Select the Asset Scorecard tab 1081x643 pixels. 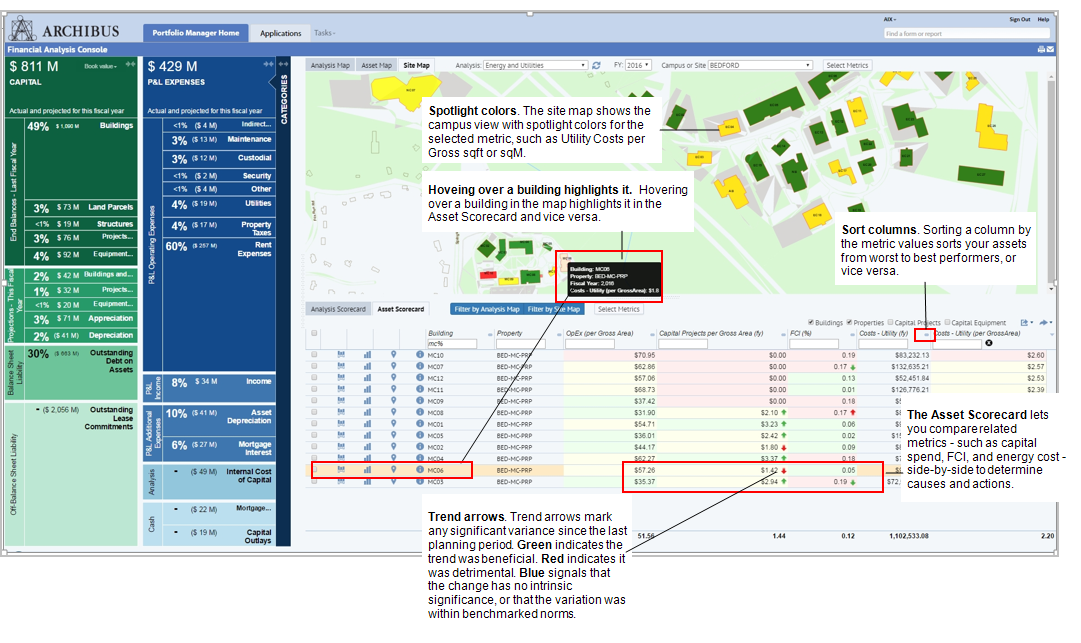click(401, 309)
